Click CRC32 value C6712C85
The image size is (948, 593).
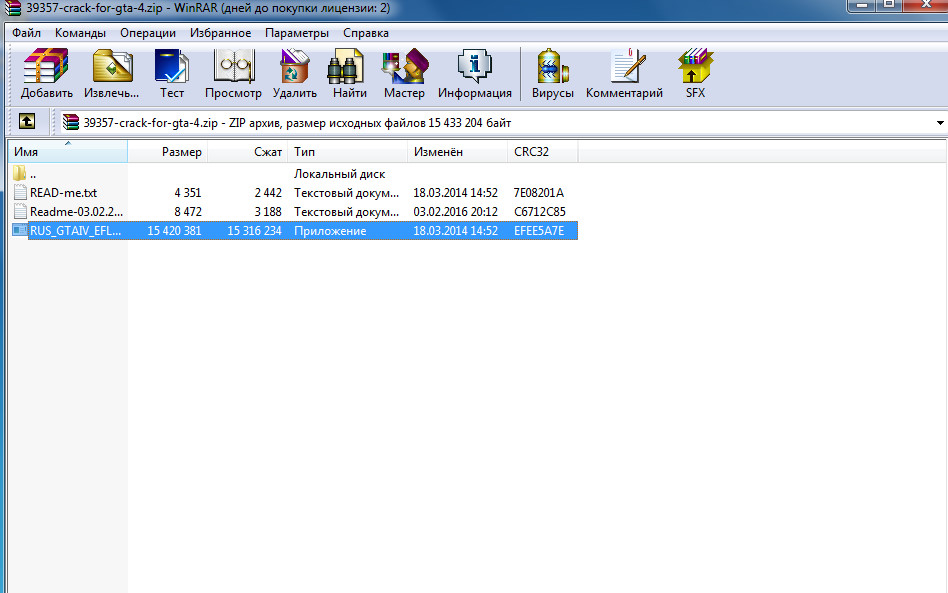click(x=540, y=212)
